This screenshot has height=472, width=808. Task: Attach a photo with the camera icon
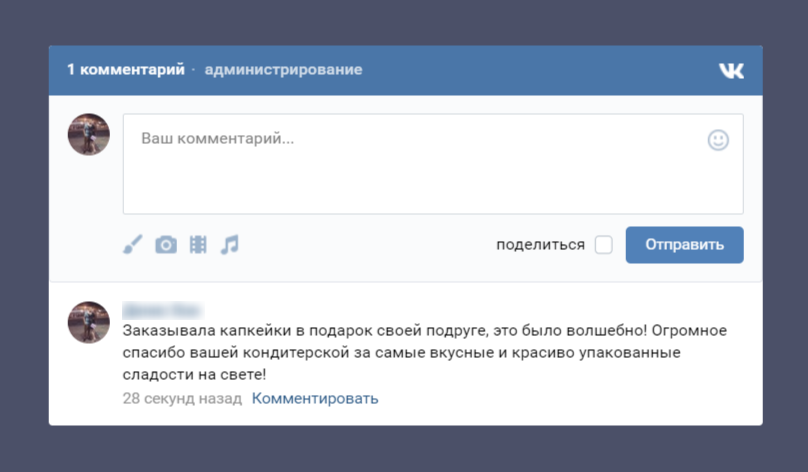(166, 245)
